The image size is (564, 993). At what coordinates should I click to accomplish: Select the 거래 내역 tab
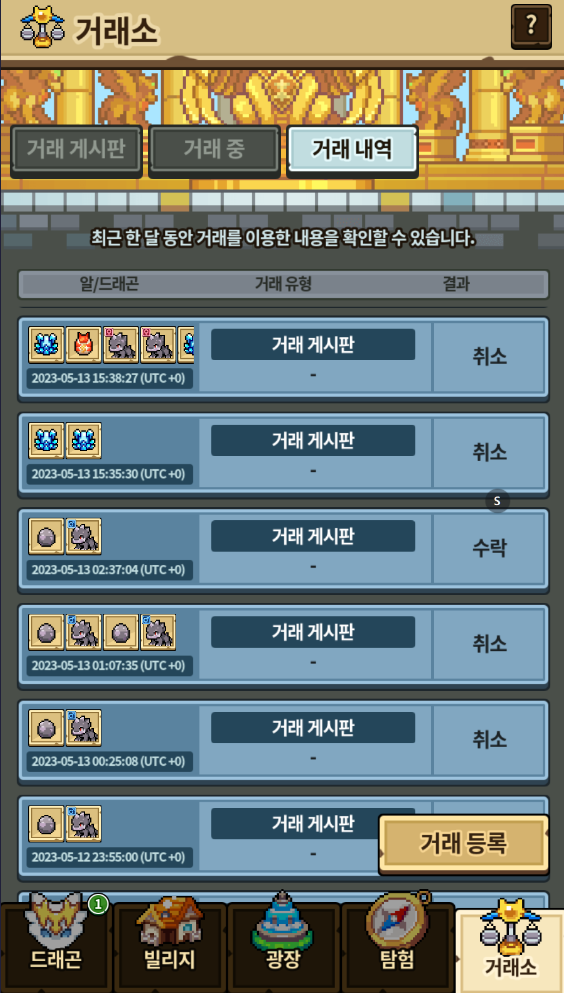point(352,149)
